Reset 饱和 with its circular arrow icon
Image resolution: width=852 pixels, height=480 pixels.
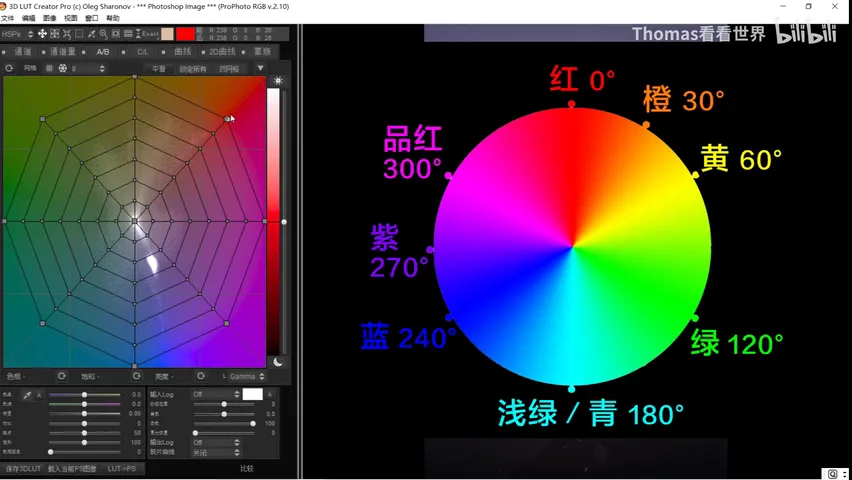(136, 376)
